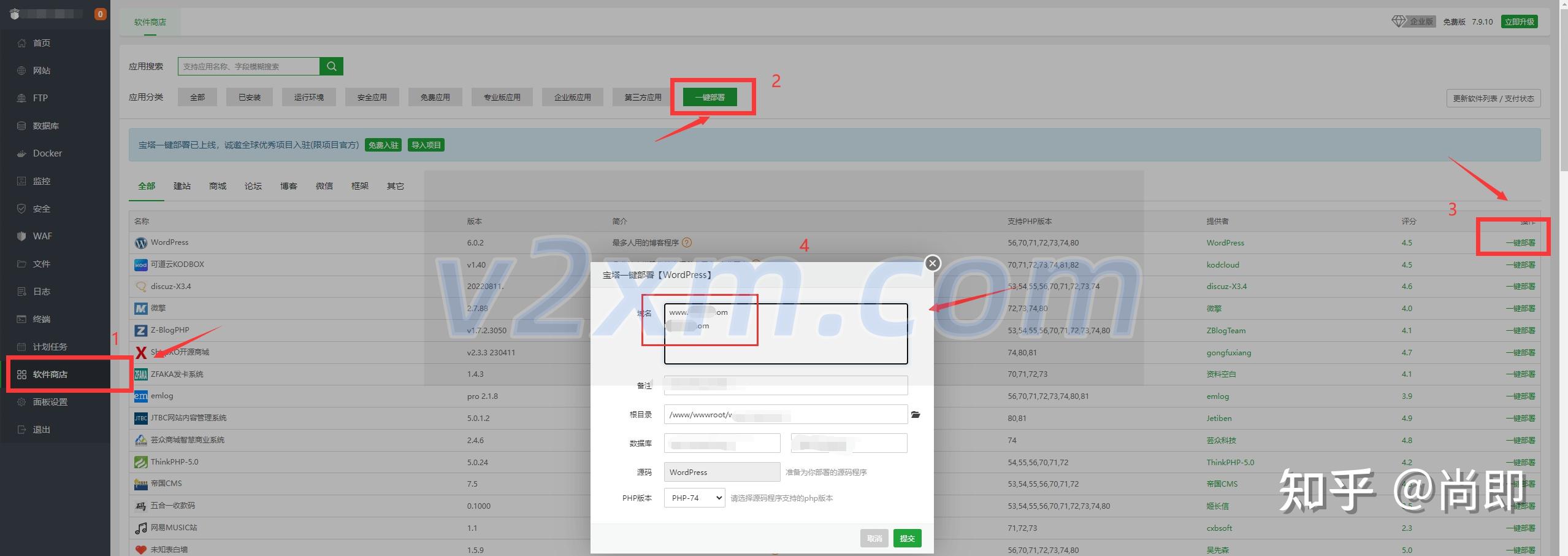This screenshot has width=1568, height=556.
Task: Click the 软件商店 top tab
Action: tap(150, 22)
